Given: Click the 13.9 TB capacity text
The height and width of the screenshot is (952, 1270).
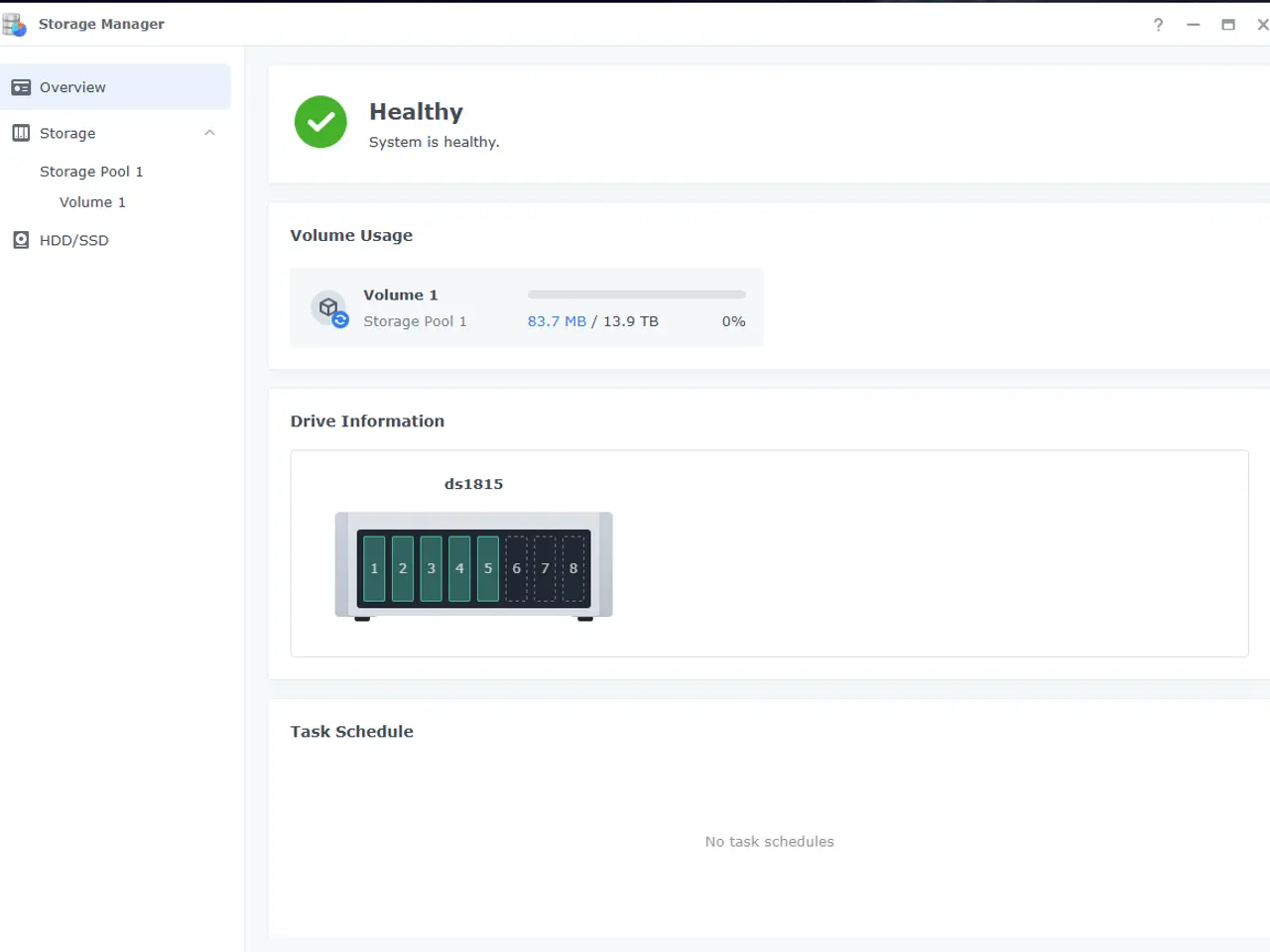Looking at the screenshot, I should [x=631, y=321].
